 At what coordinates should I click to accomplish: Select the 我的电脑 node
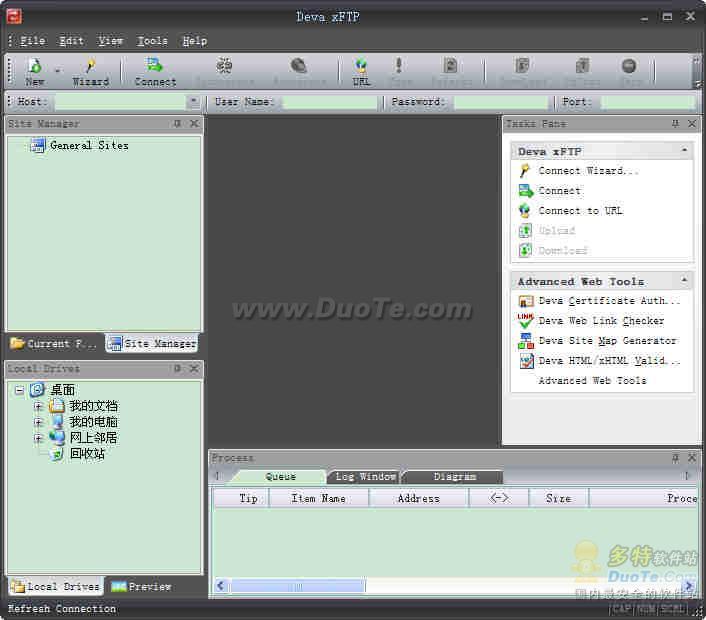pyautogui.click(x=94, y=422)
